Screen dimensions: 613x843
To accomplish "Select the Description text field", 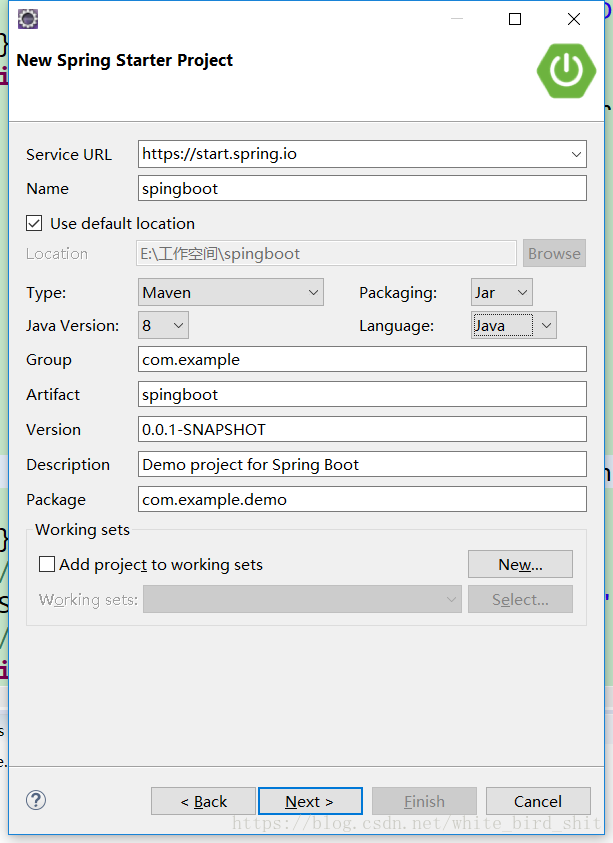I will tap(362, 464).
